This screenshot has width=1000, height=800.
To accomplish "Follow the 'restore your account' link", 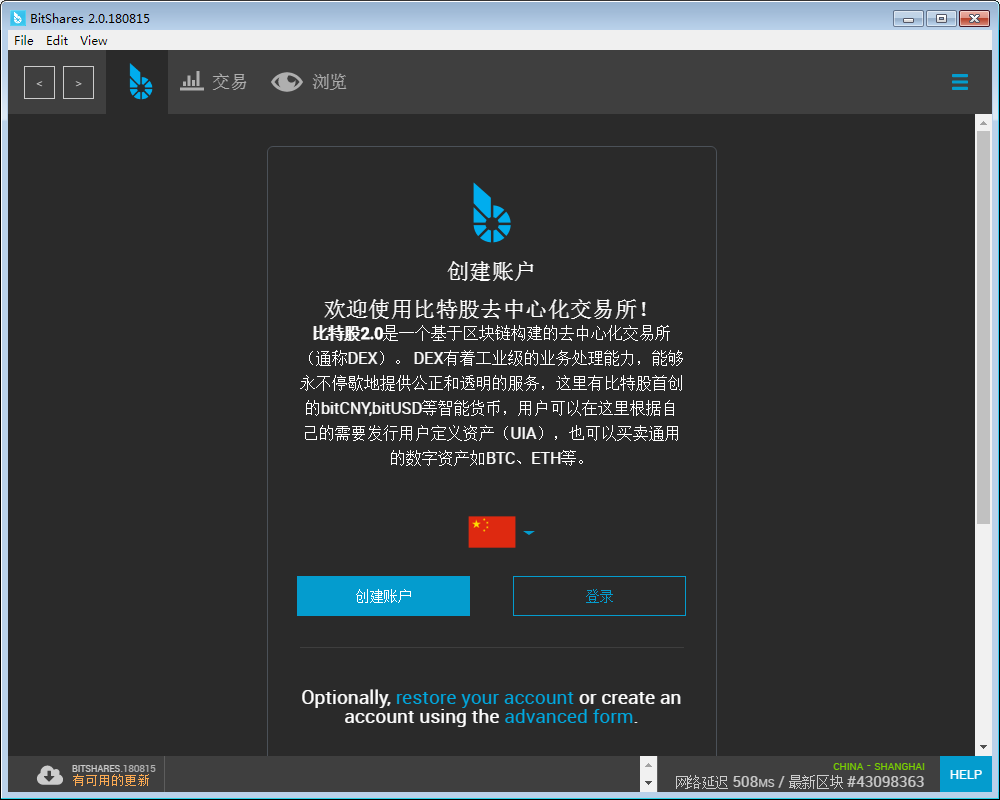I will point(485,697).
